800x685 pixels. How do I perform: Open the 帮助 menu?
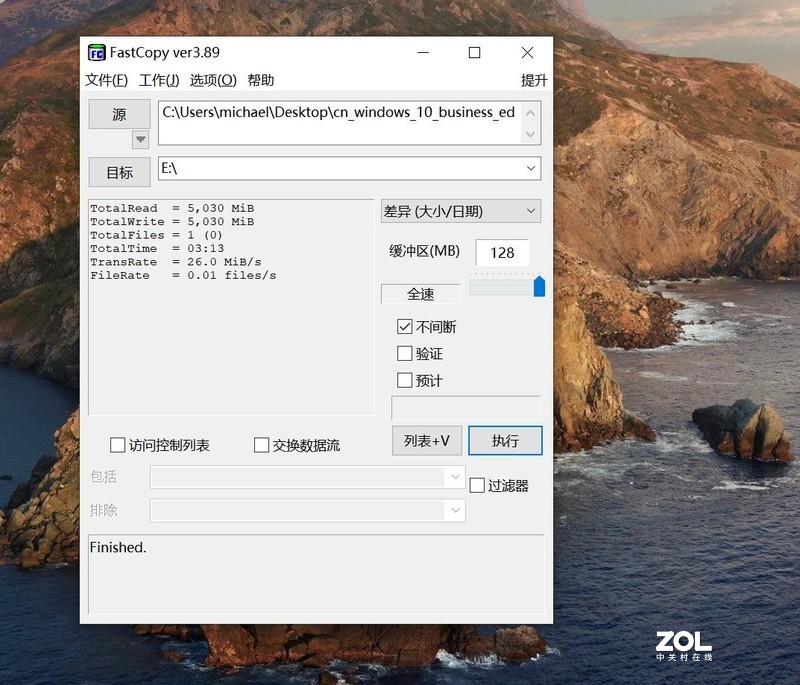261,80
